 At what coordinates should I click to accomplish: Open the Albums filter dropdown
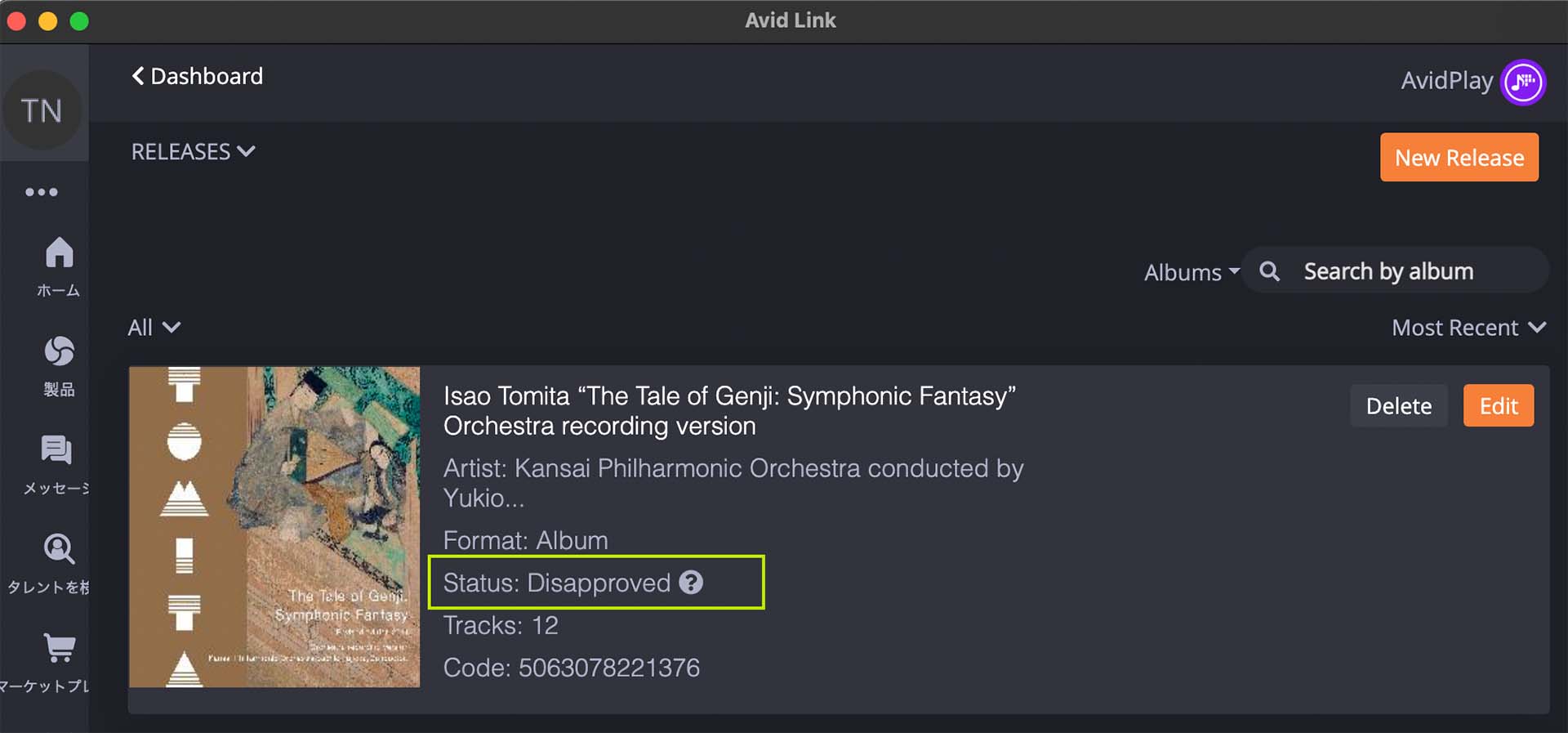1192,272
